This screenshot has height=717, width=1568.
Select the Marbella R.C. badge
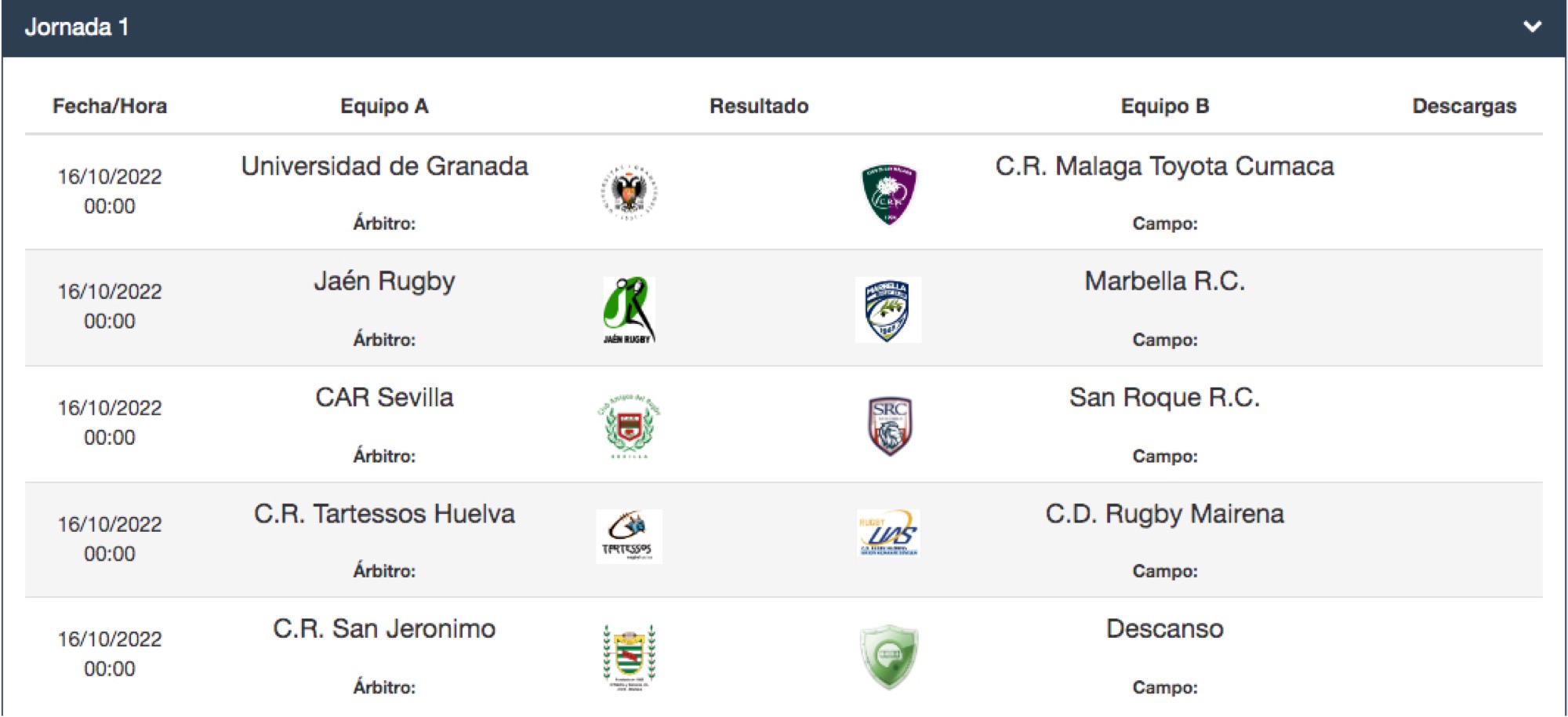887,310
